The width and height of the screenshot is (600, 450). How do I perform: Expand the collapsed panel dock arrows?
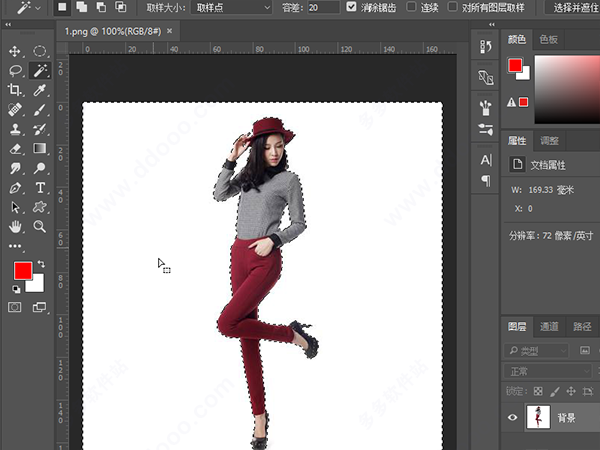(492, 24)
